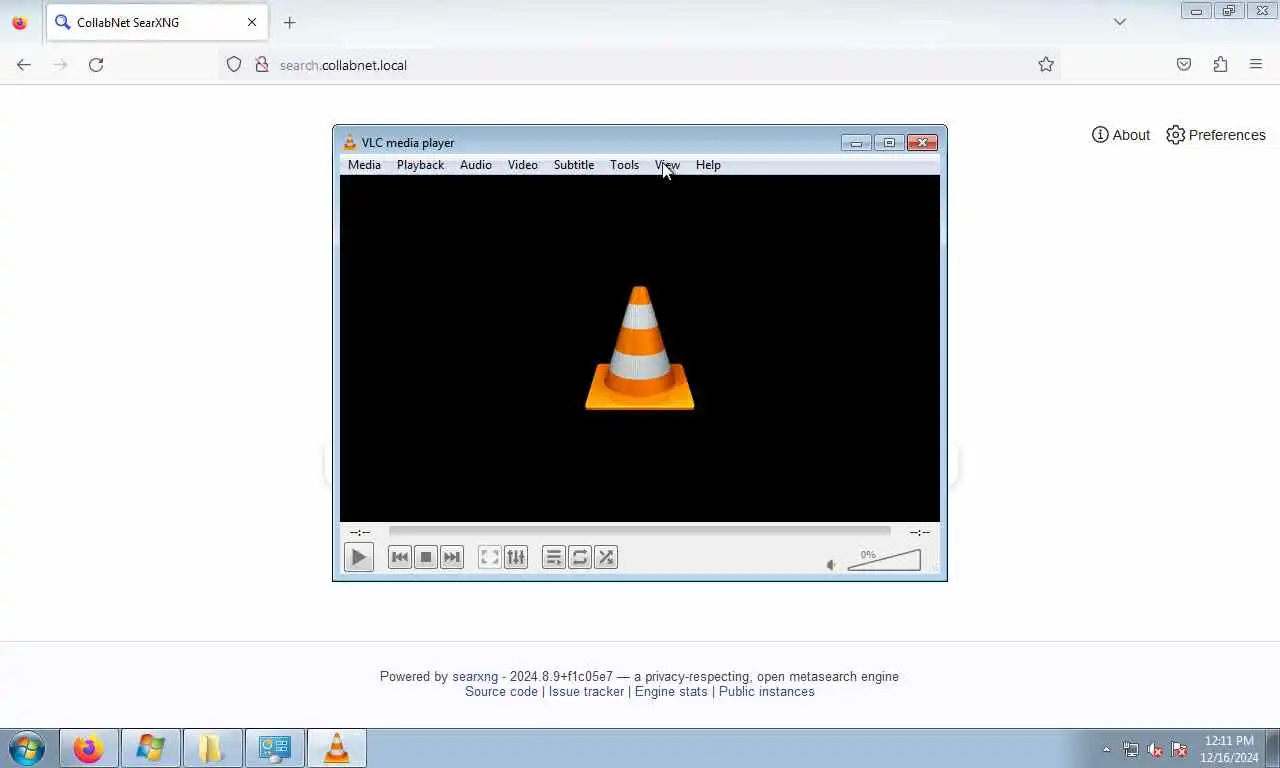Close the VLC media player window
Image resolution: width=1280 pixels, height=768 pixels.
pyautogui.click(x=922, y=143)
